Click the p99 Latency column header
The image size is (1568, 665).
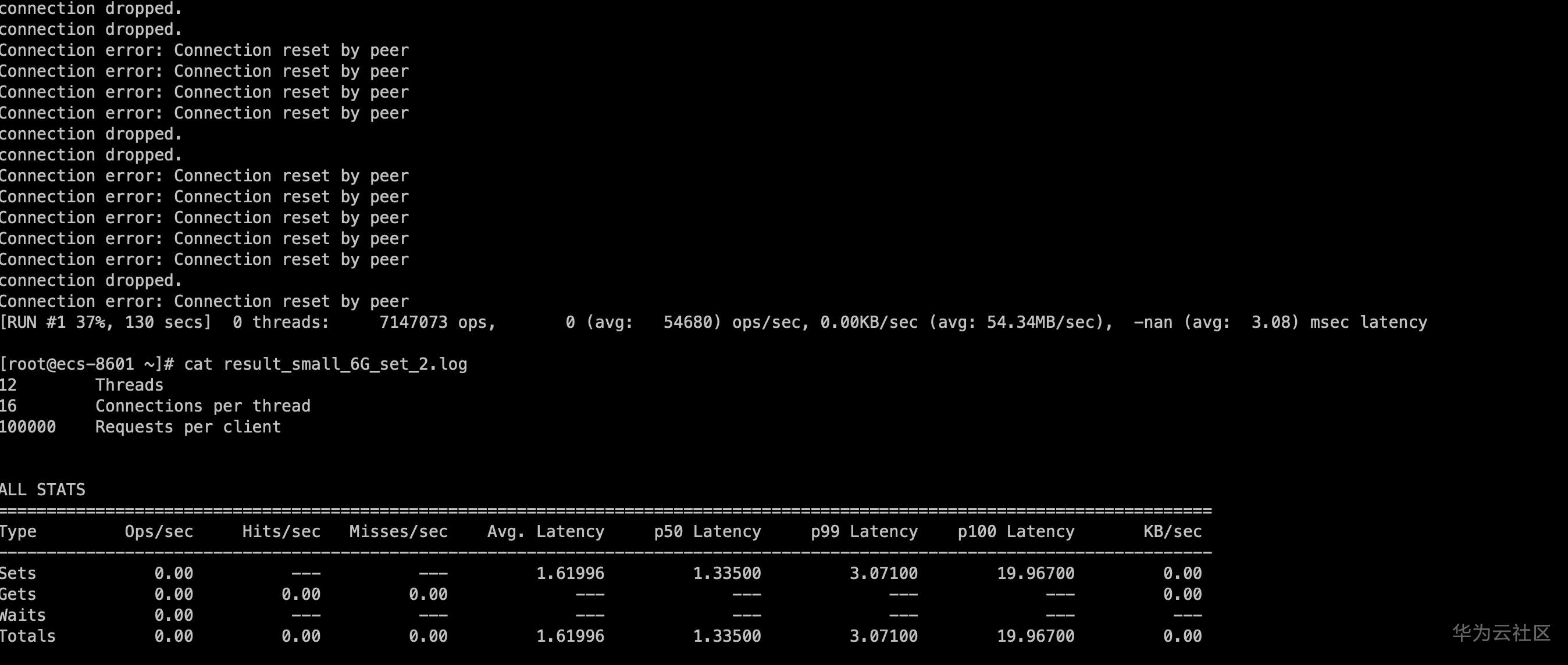tap(864, 532)
